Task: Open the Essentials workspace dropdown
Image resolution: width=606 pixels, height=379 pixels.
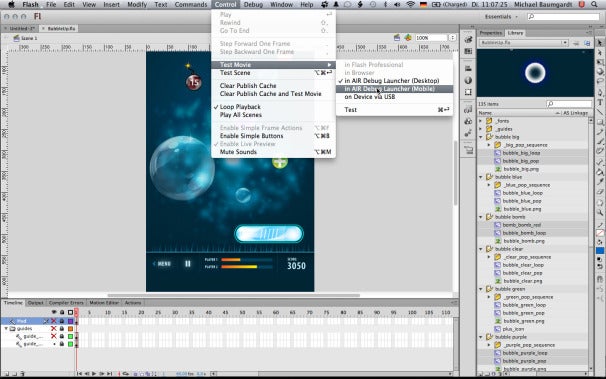Action: pyautogui.click(x=501, y=17)
